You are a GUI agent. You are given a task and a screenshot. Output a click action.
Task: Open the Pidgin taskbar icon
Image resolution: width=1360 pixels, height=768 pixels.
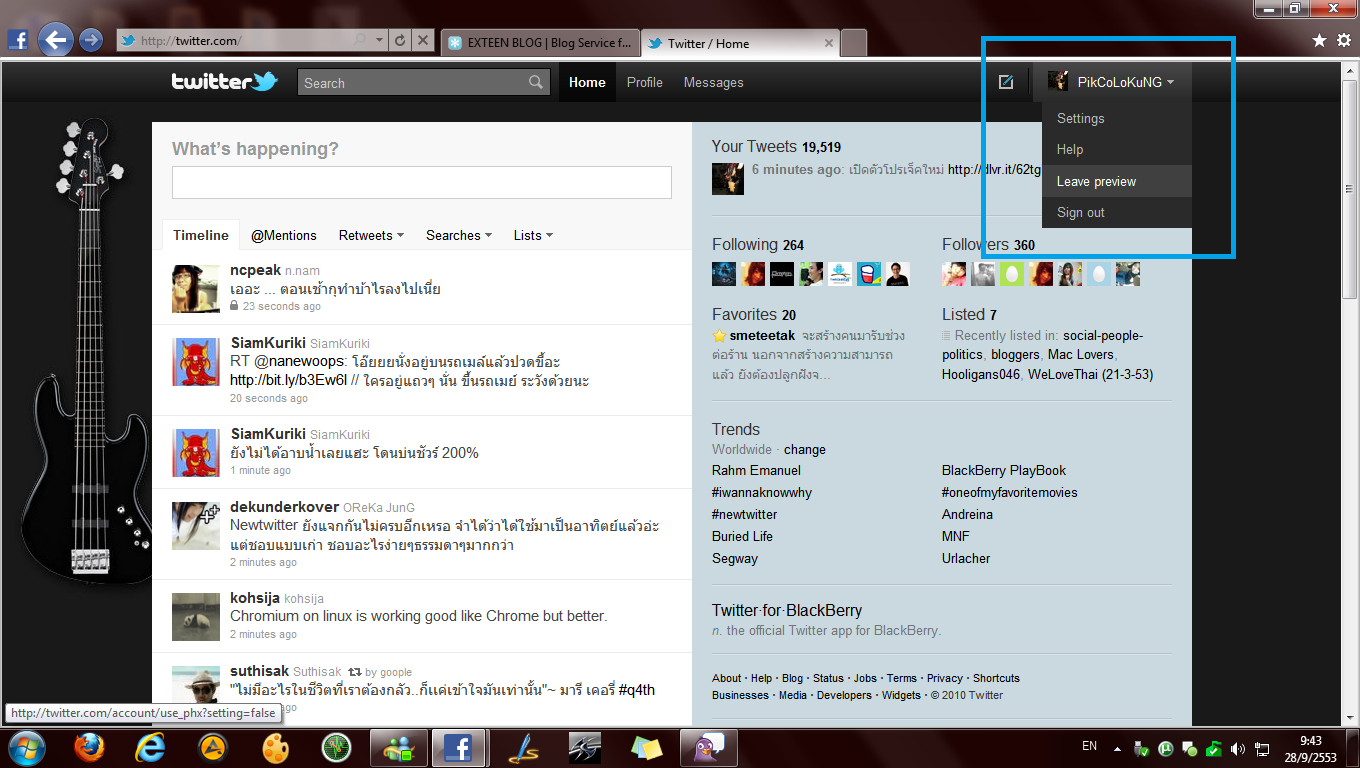(708, 747)
